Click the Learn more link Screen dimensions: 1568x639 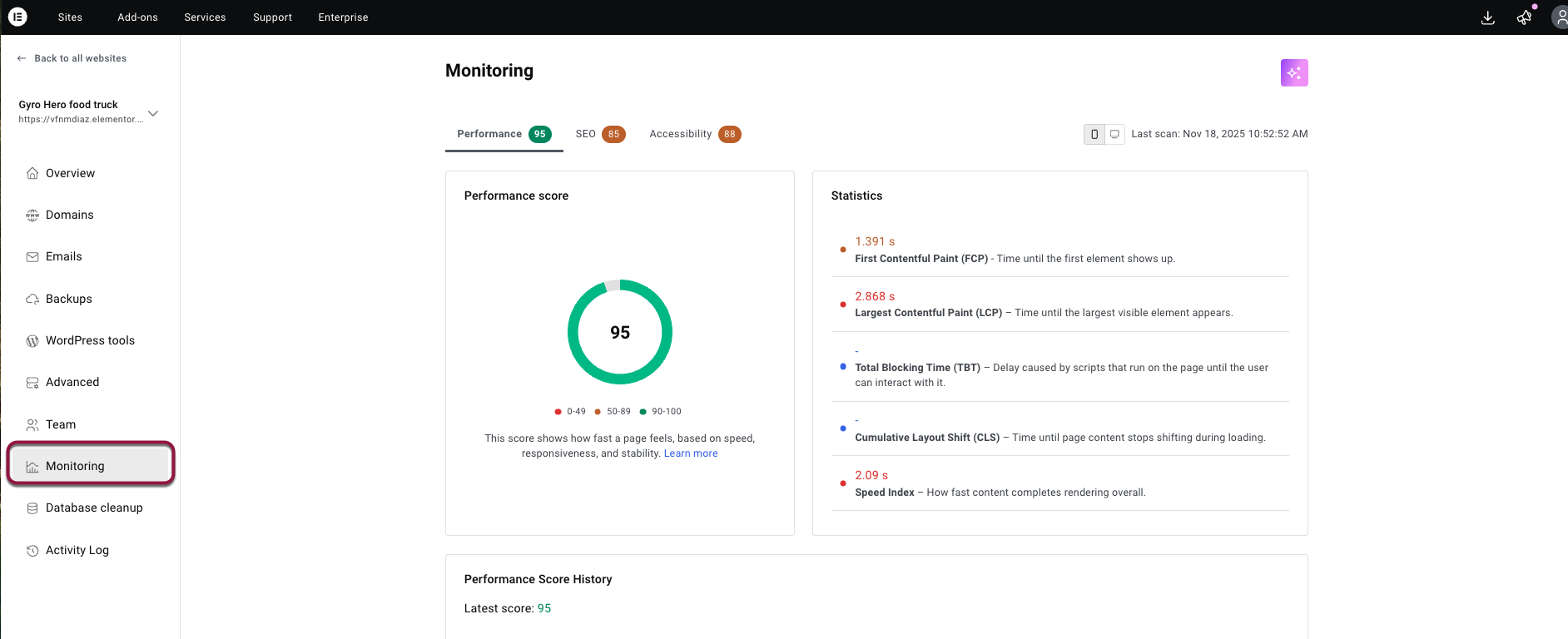pyautogui.click(x=690, y=453)
